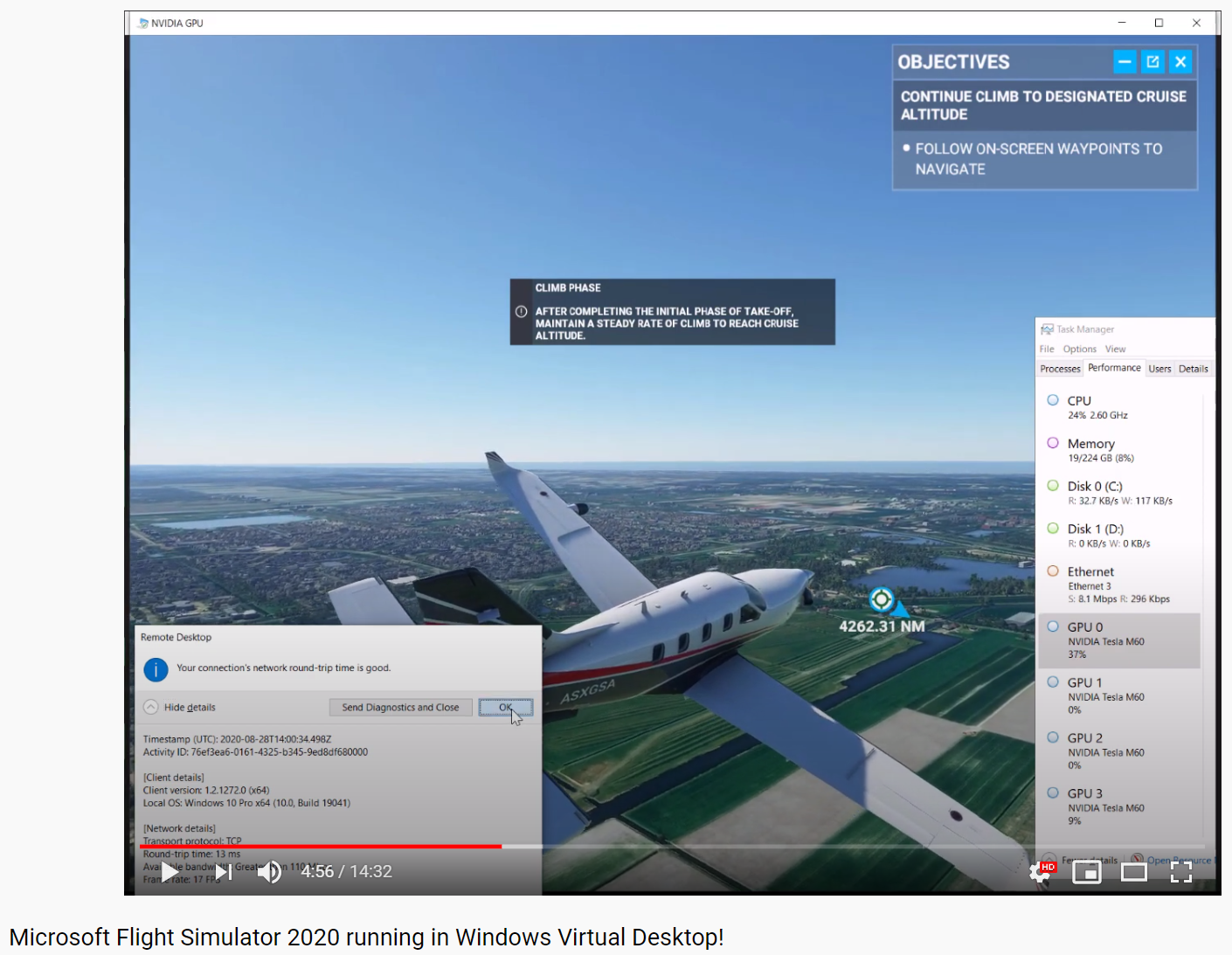Viewport: 1232px width, 955px height.
Task: Maximize the NVIDIA GPU window
Action: coord(1159,23)
